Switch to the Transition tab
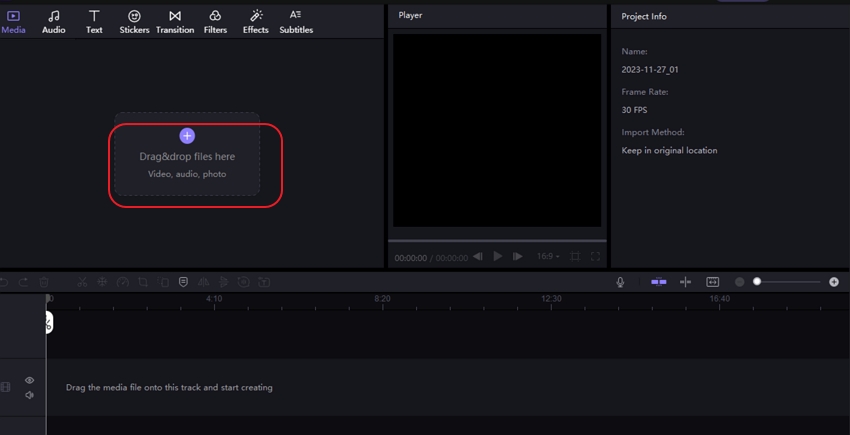Screen dimensions: 850x435 click(x=175, y=22)
